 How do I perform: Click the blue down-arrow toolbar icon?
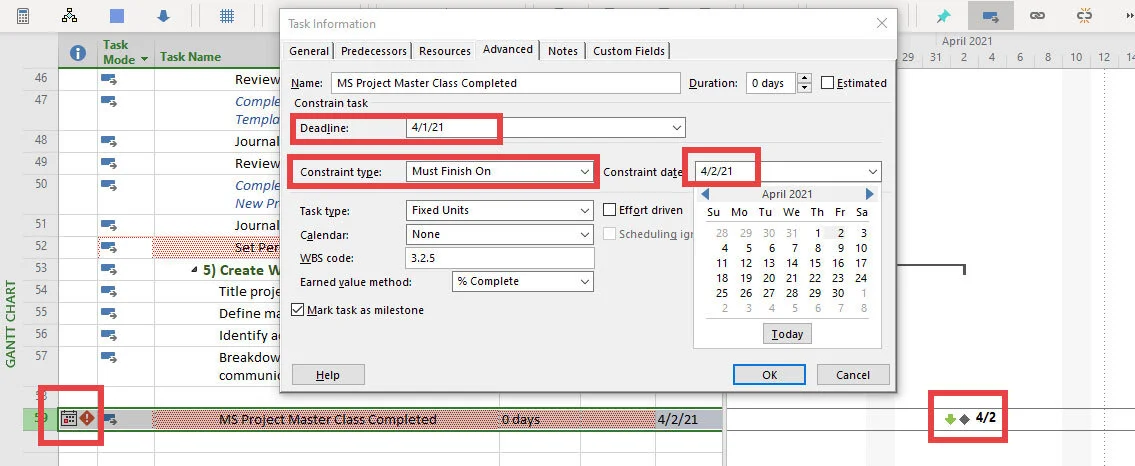pos(164,16)
